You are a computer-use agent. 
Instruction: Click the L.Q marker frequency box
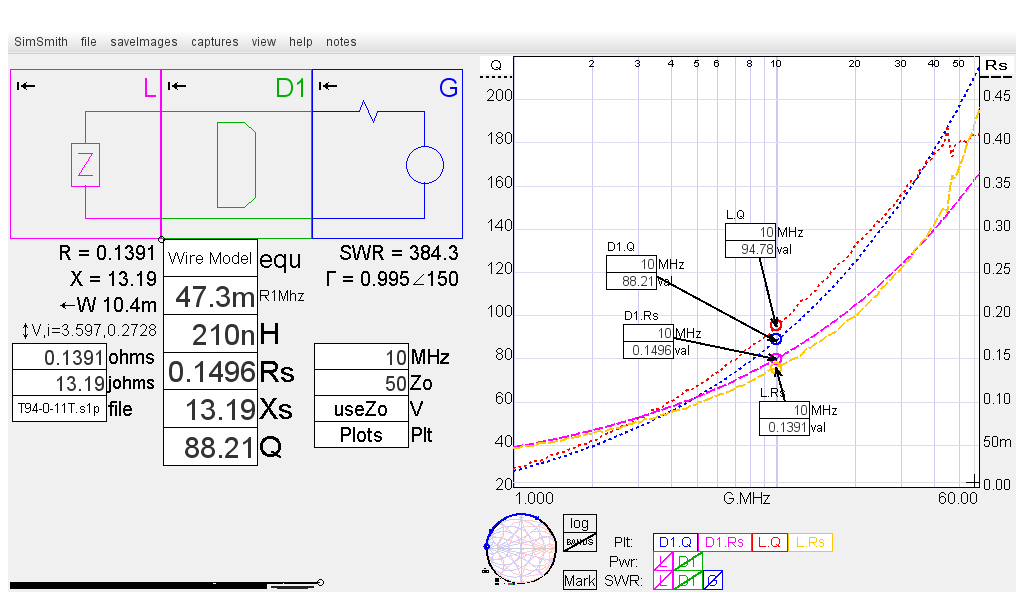(750, 232)
